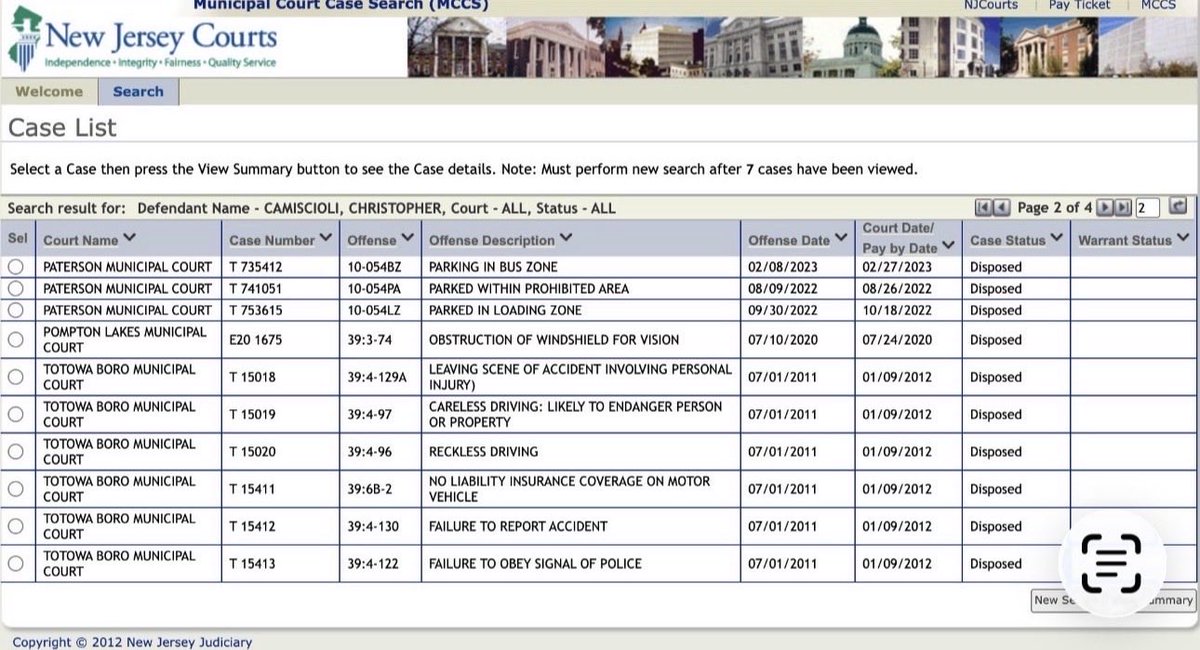Tap the live text scan icon
Image resolution: width=1200 pixels, height=650 pixels.
point(1111,563)
